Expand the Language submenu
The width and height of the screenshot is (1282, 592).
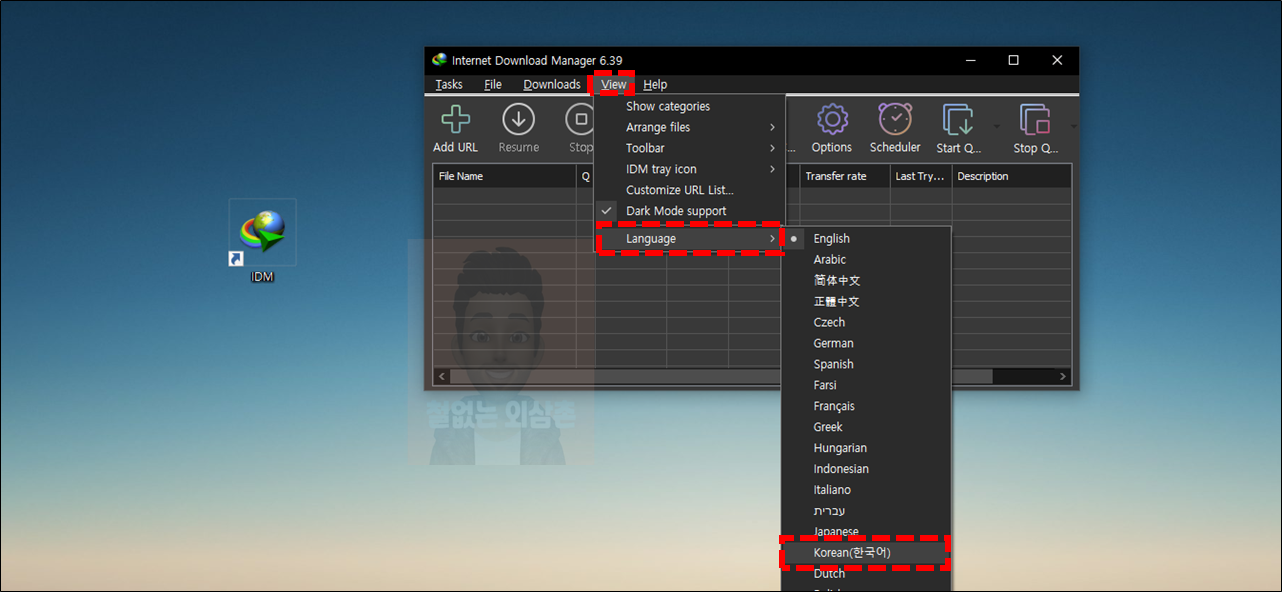coord(689,239)
